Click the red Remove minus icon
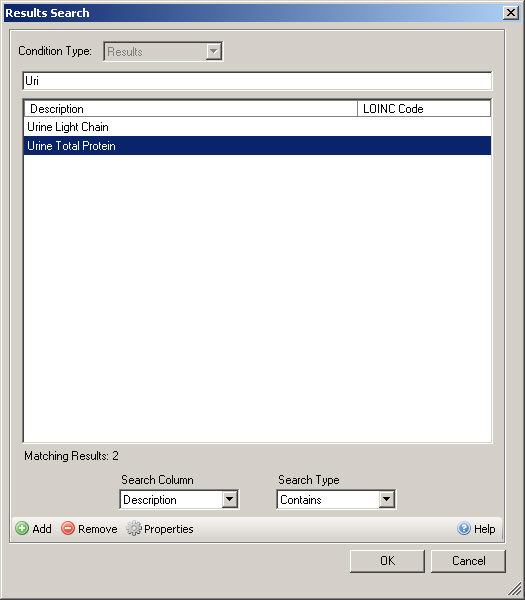This screenshot has height=600, width=525. [68, 528]
